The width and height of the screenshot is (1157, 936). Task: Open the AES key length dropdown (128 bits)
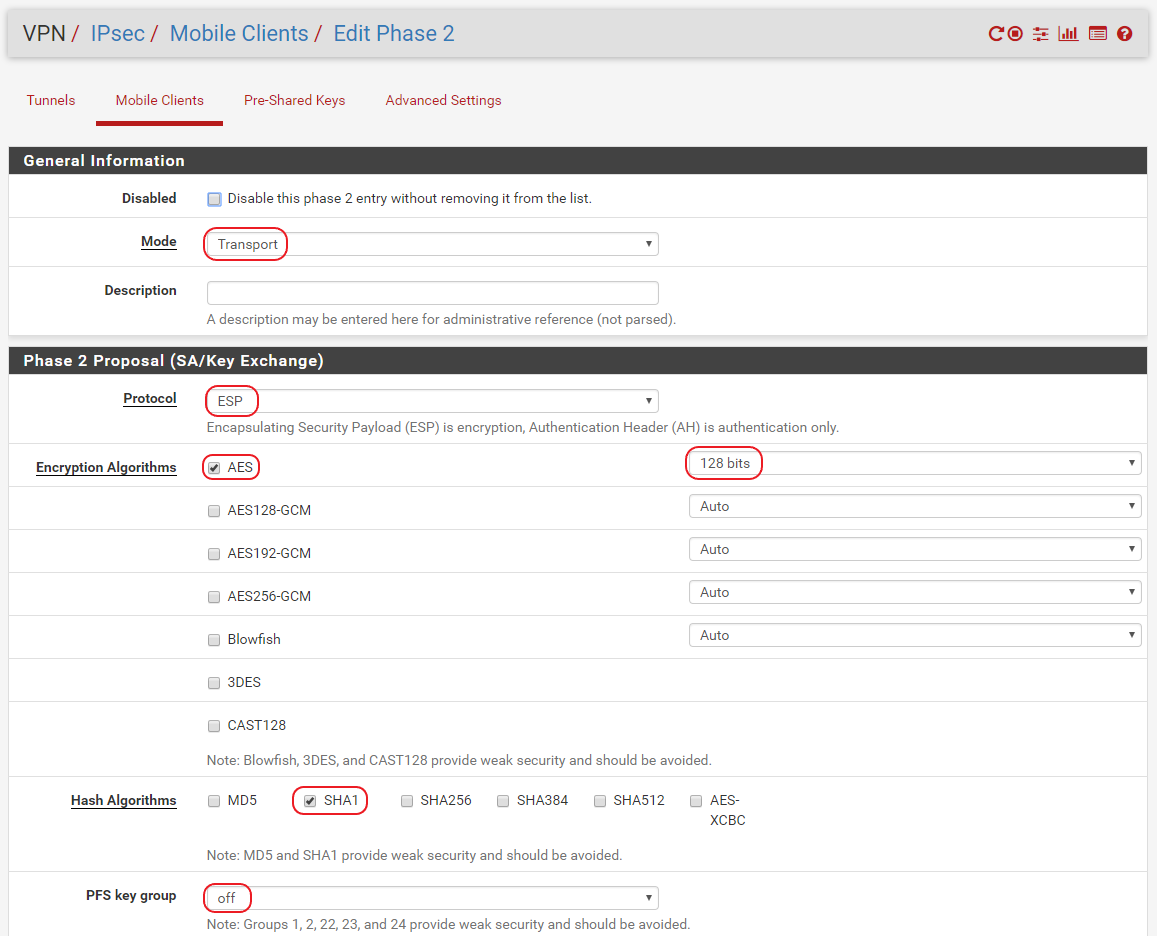tap(915, 464)
